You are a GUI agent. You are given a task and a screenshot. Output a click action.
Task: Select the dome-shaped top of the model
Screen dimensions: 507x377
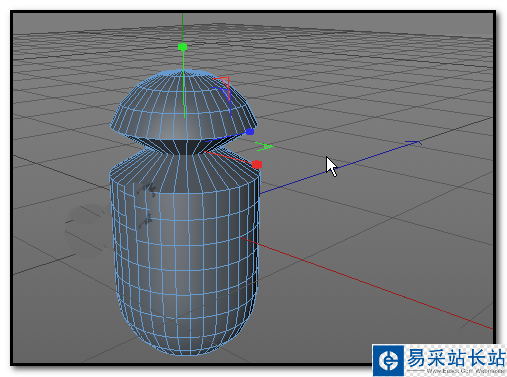pos(184,104)
